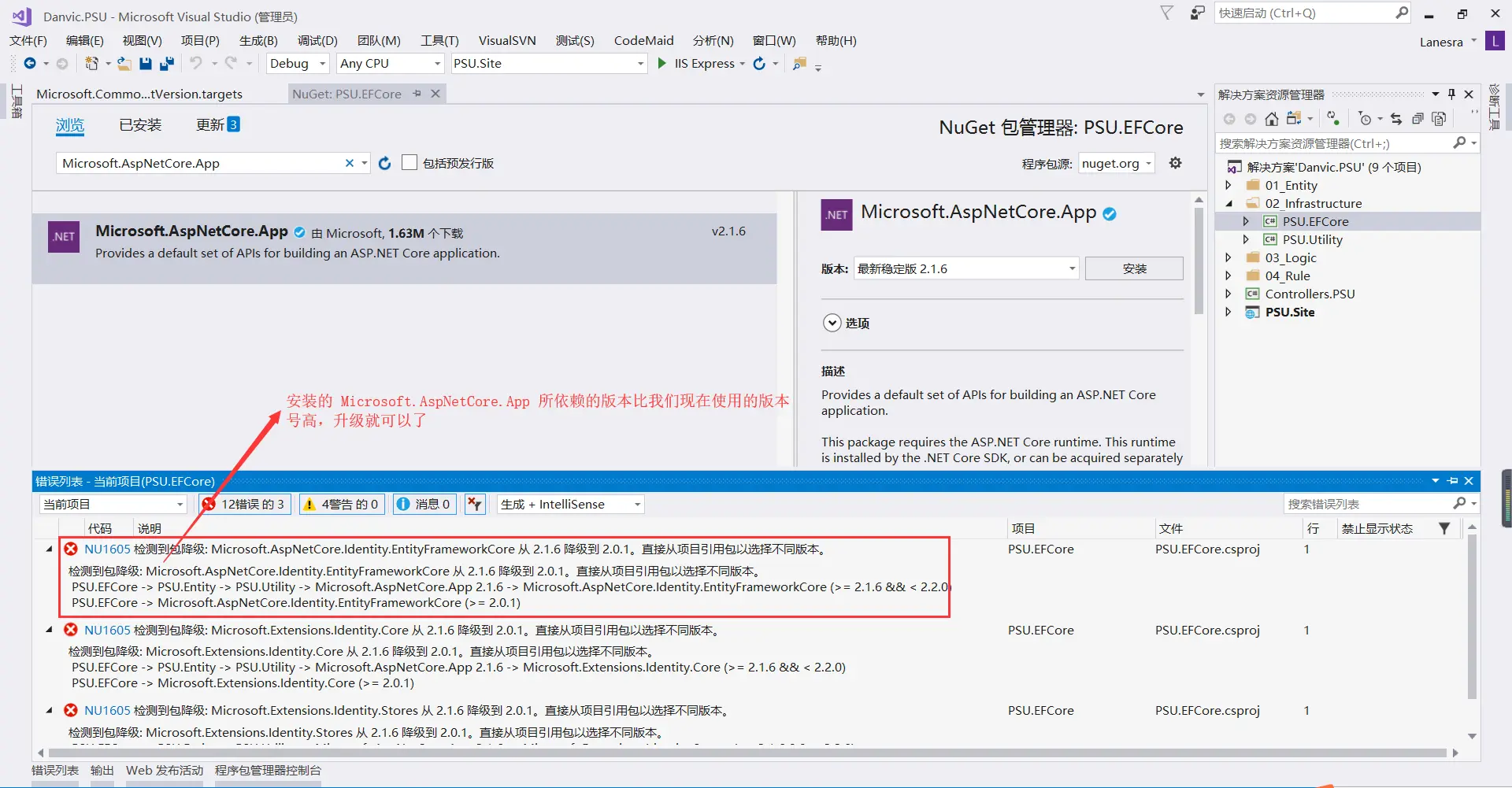Sync Solution Explorer with active document
This screenshot has width=1512, height=788.
[1396, 118]
